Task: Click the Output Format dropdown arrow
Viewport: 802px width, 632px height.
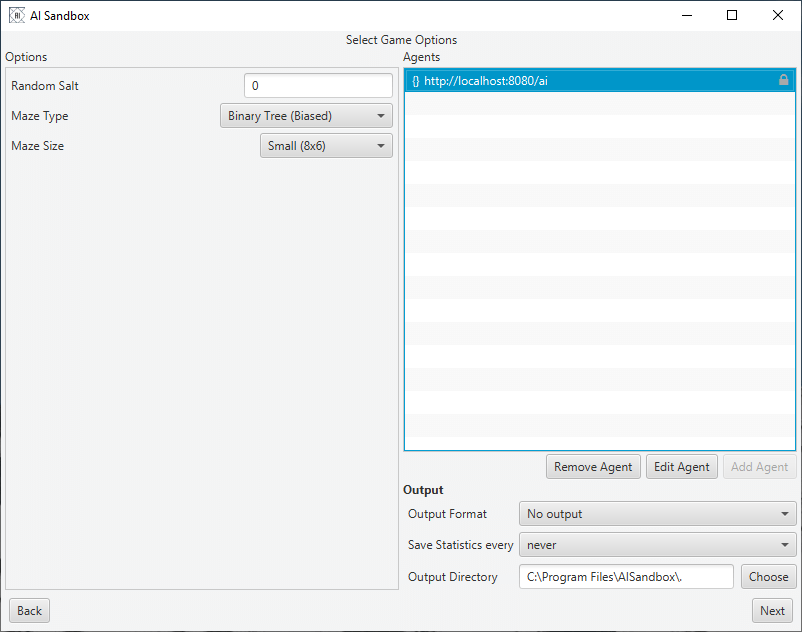Action: coord(785,513)
